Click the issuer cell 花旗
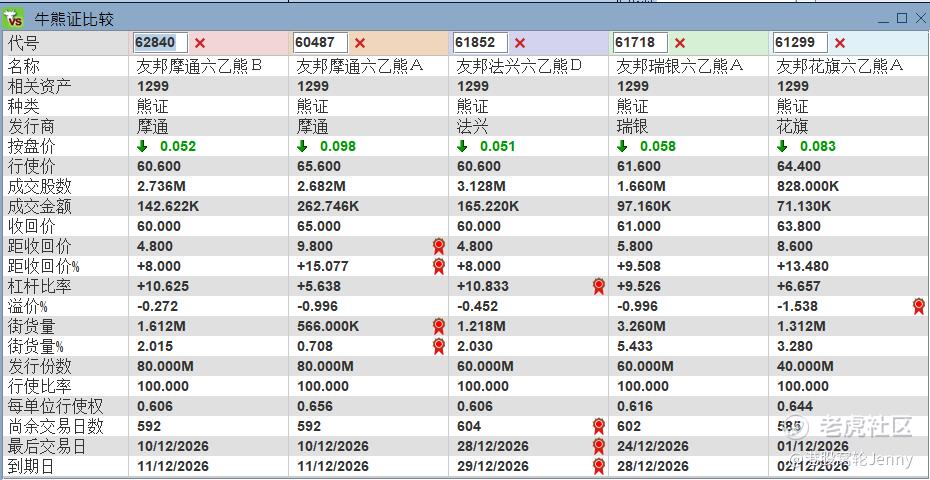This screenshot has height=480, width=930. (792, 126)
